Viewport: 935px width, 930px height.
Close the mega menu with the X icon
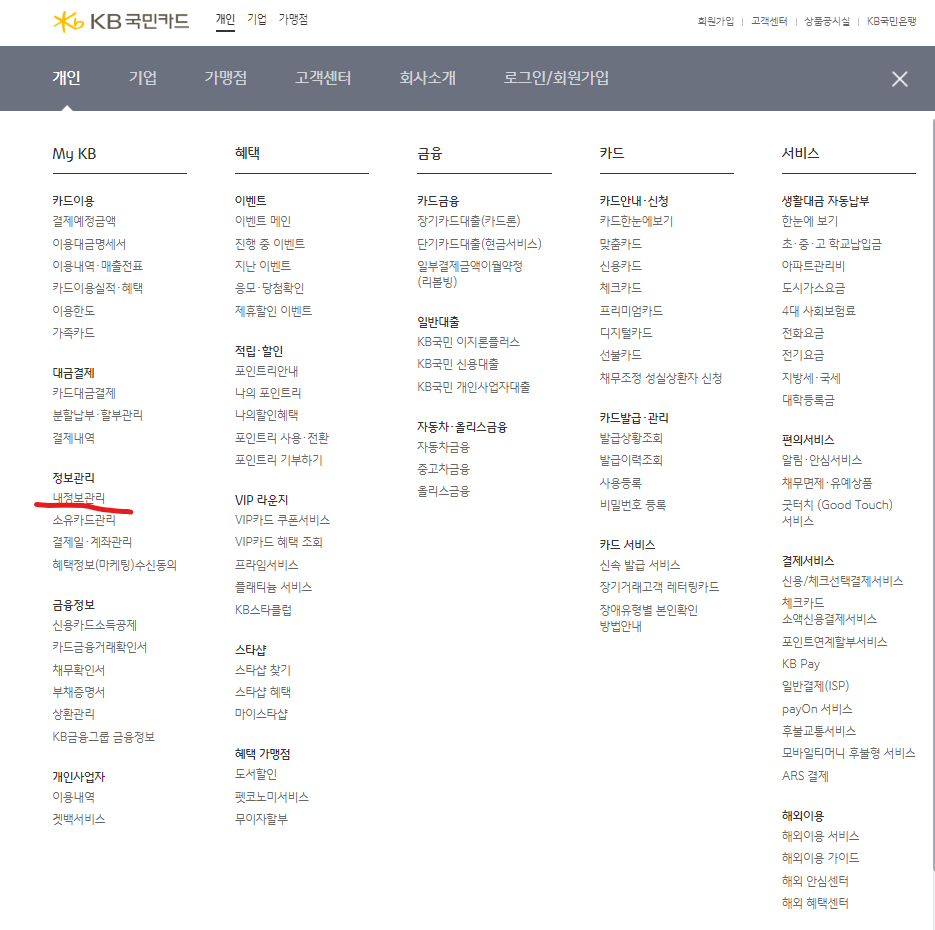(899, 79)
